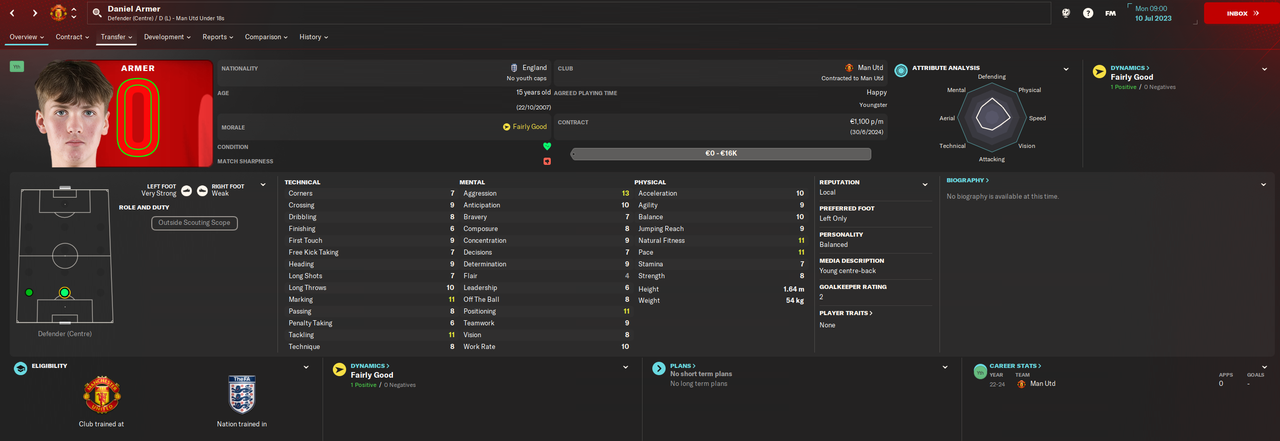
Task: Open the Player Traits link
Action: point(846,313)
